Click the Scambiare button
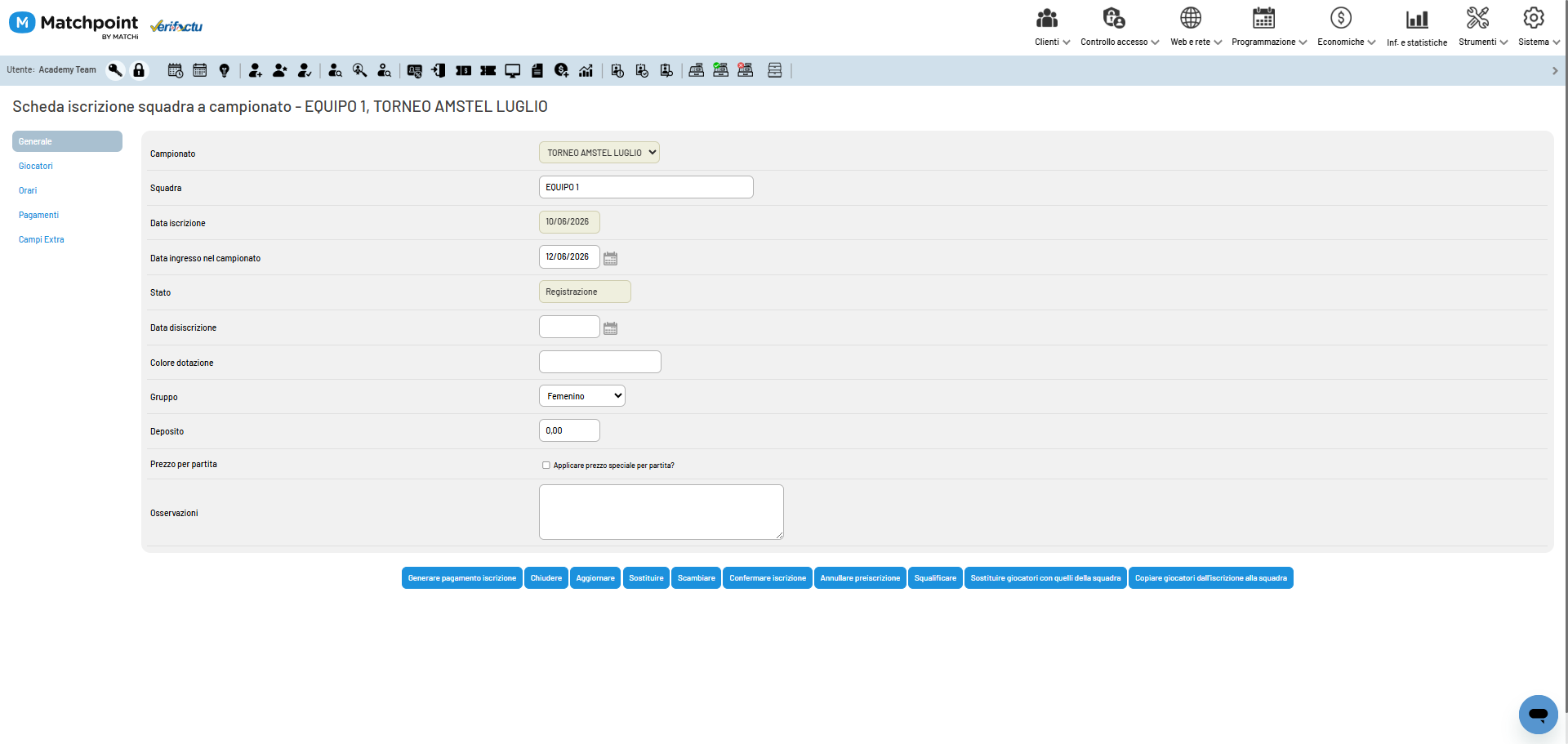Screen dimensions: 1568x744 pyautogui.click(x=696, y=578)
